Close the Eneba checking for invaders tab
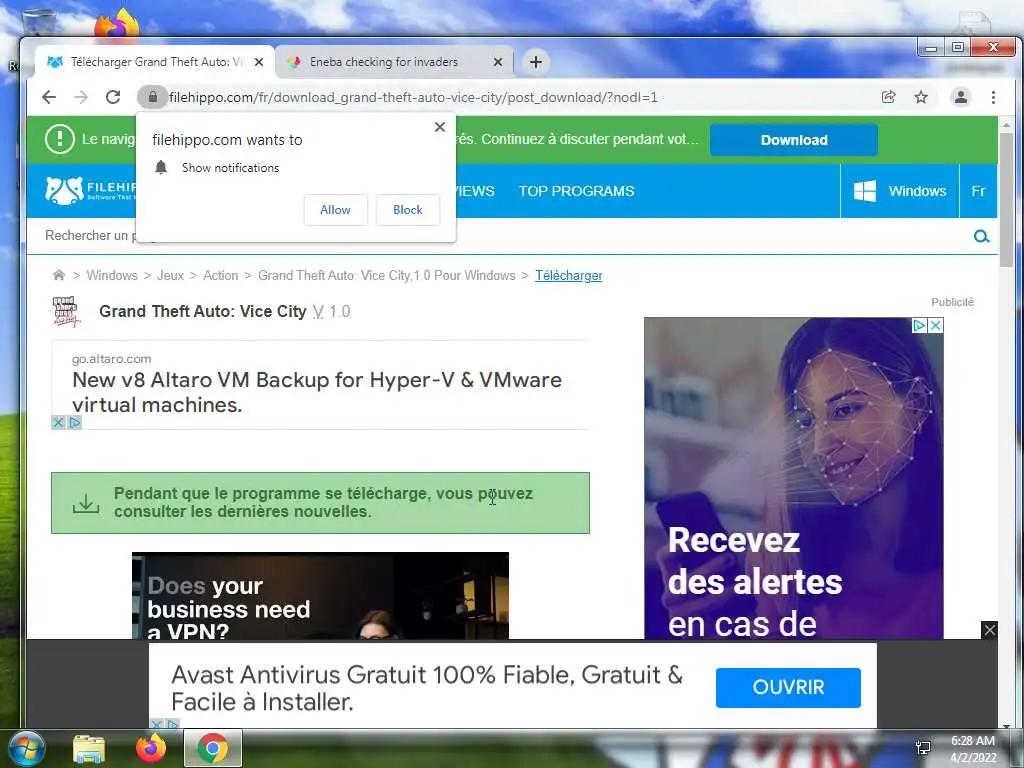1024x768 pixels. click(498, 62)
